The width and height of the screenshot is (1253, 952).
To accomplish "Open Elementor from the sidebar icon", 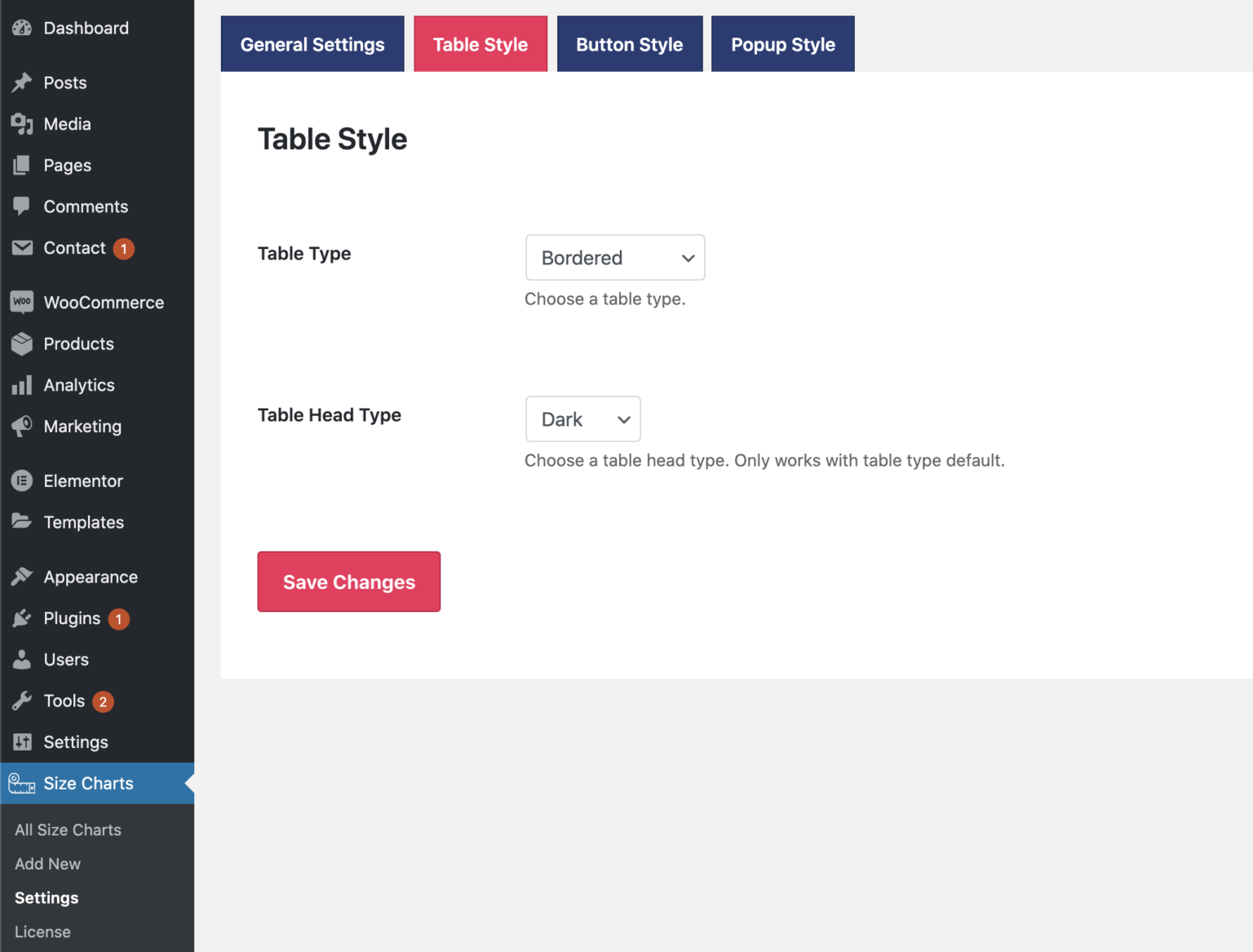I will click(x=22, y=480).
